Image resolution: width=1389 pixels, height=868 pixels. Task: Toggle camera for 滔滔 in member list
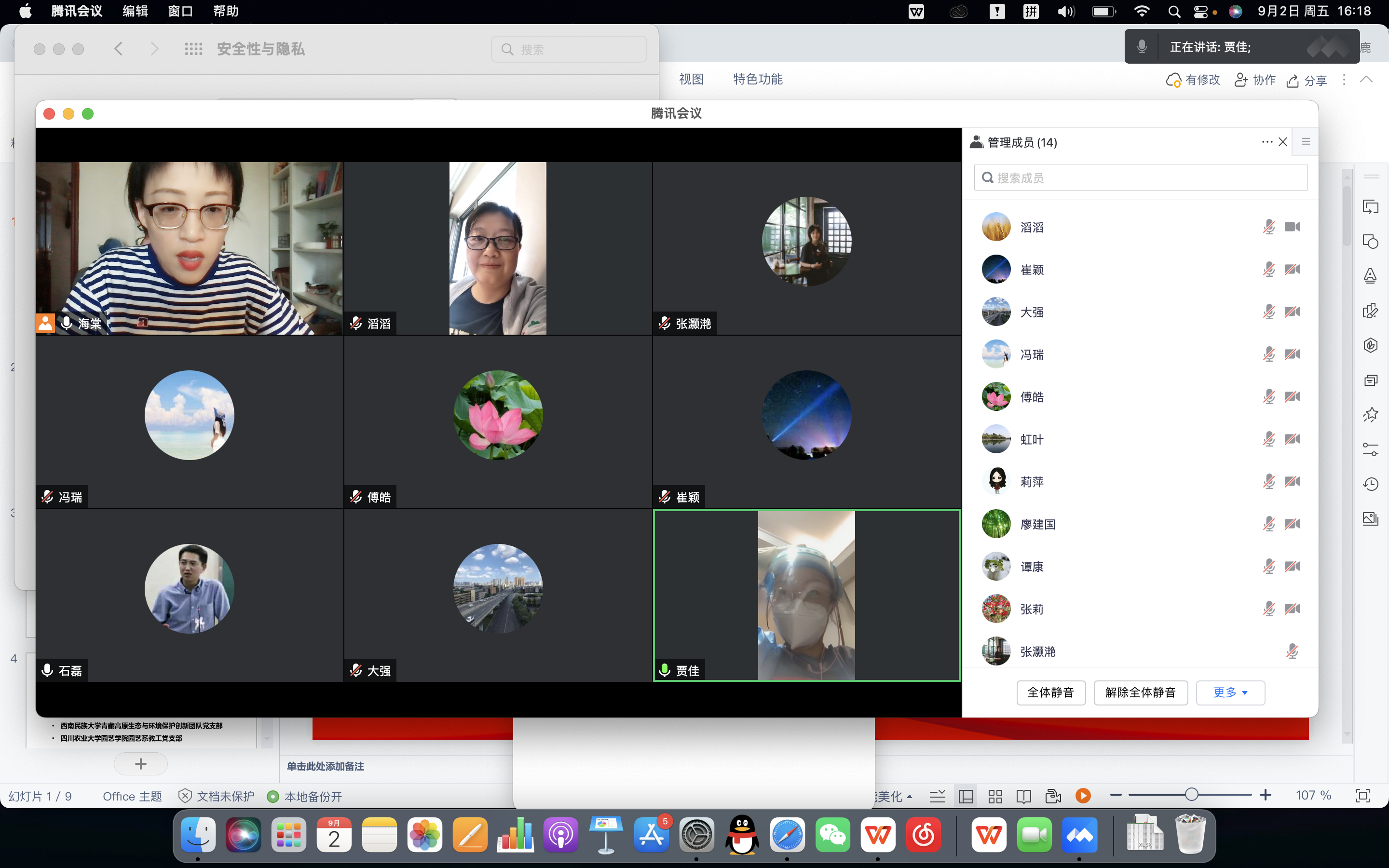1293,227
